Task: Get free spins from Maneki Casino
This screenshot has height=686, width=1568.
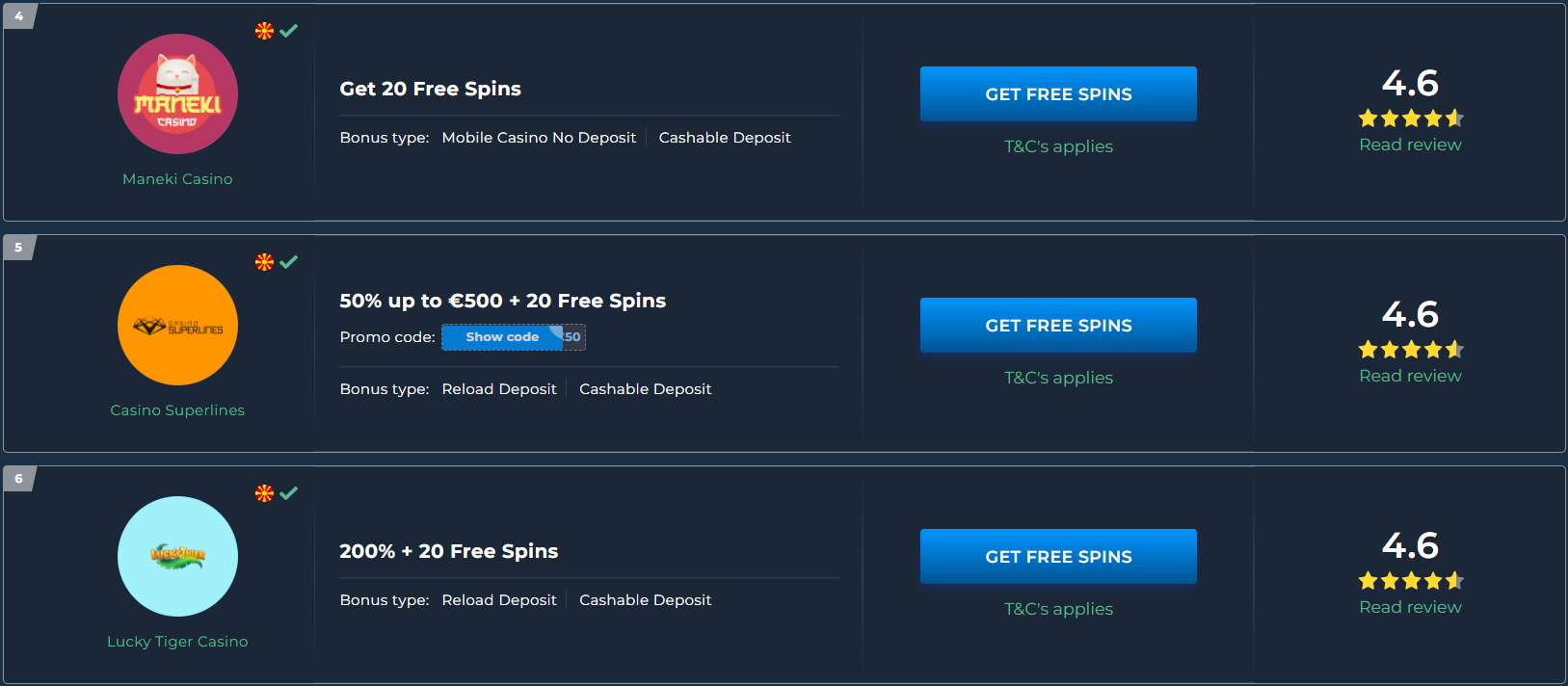Action: point(1058,94)
